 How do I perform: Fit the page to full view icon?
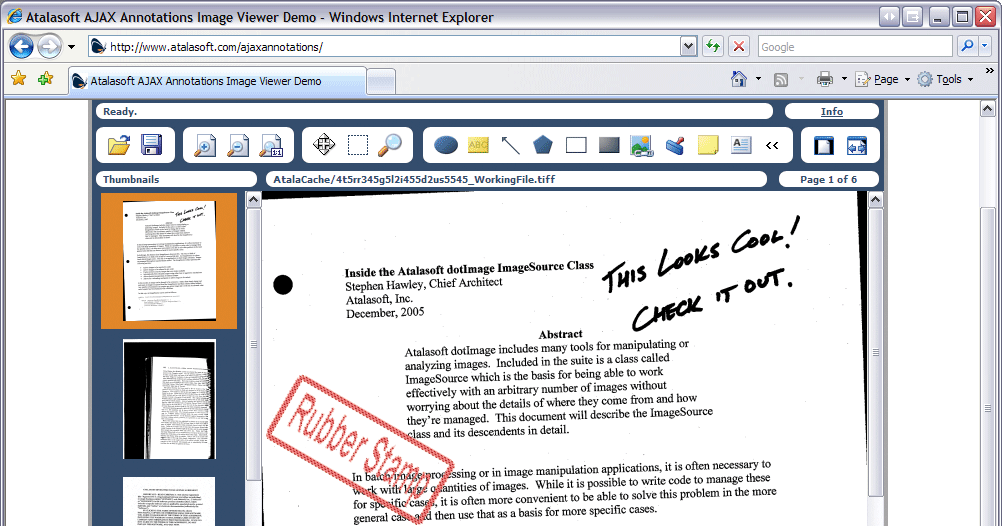(x=824, y=146)
